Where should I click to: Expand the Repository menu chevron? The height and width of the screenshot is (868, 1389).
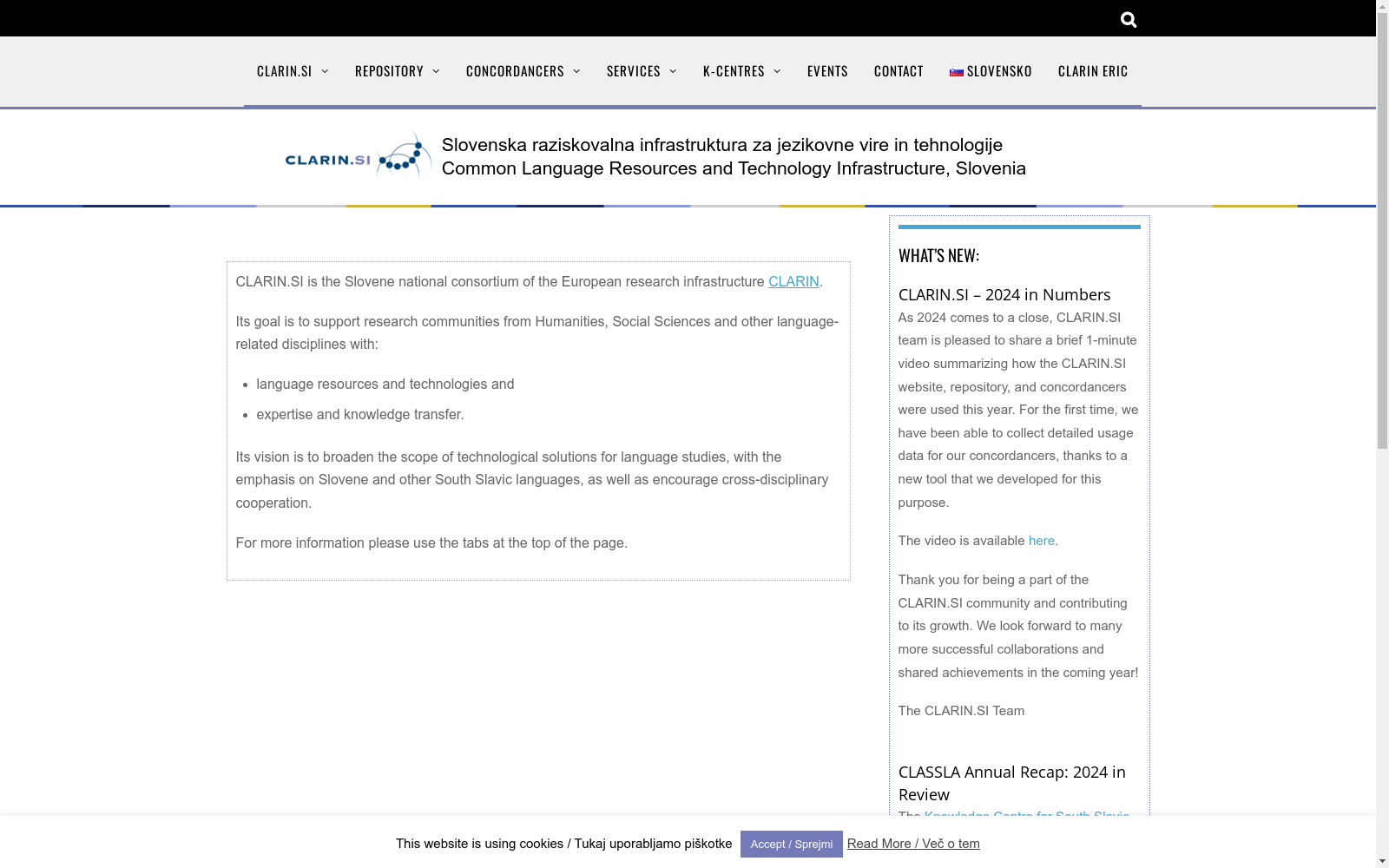(436, 71)
